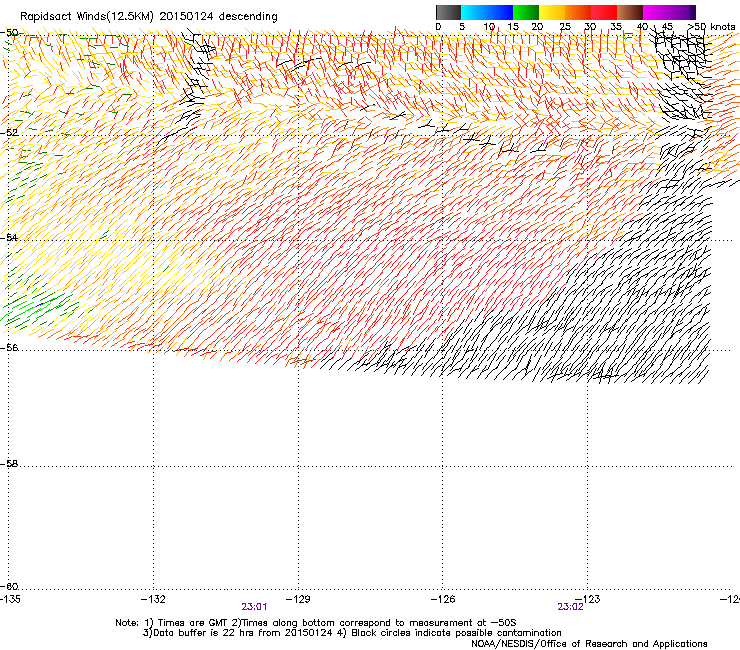Click the latitude label -58
Viewport: 740px width, 650px height.
[x=9, y=464]
